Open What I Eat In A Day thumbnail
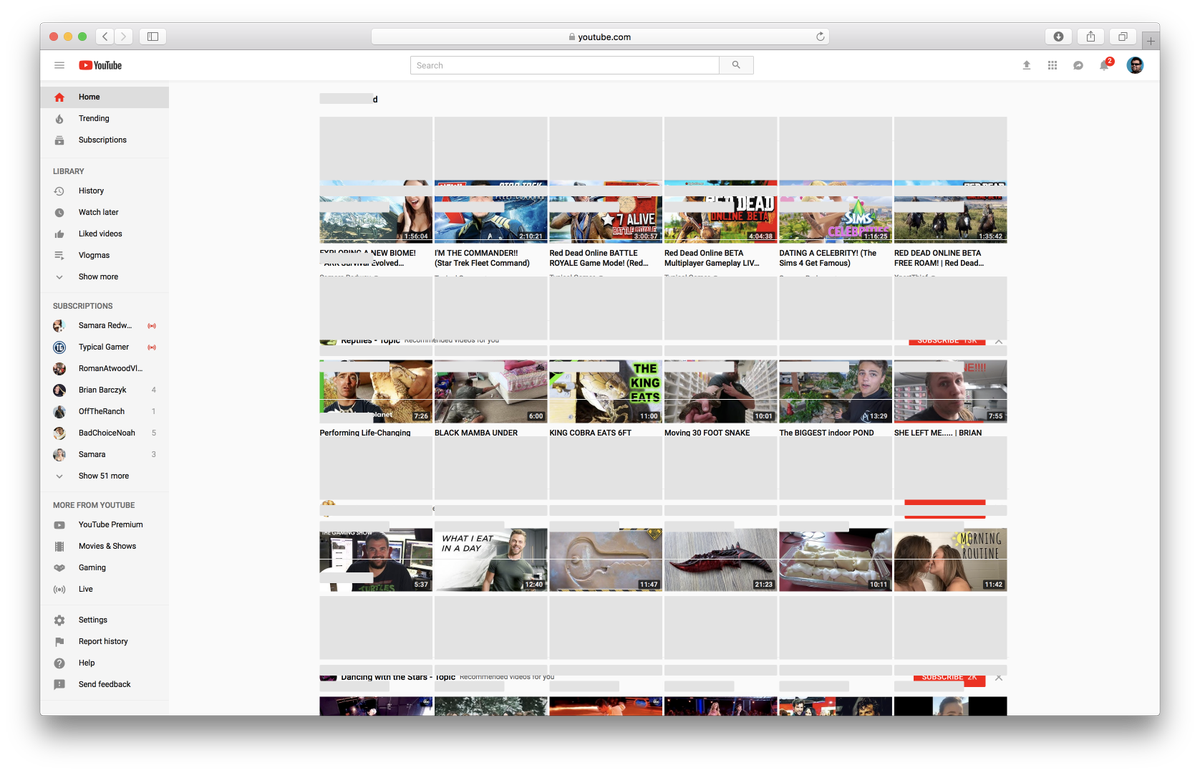The image size is (1200, 773). point(491,560)
